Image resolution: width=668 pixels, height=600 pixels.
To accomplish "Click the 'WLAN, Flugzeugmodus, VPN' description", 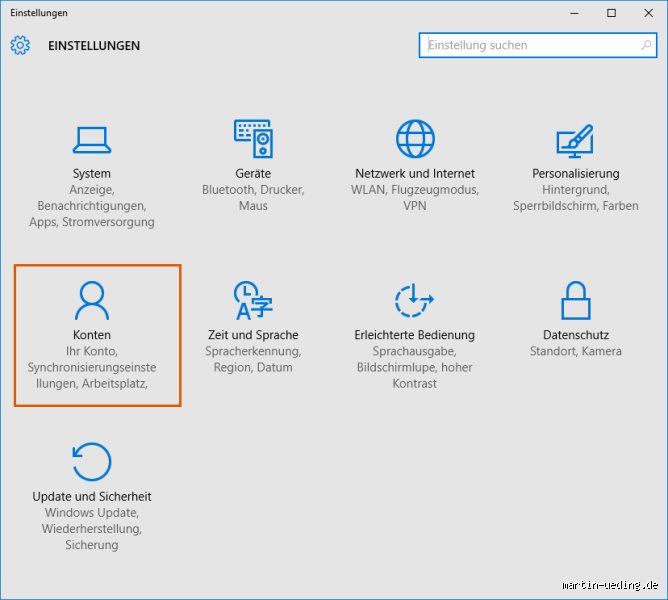I will (415, 198).
